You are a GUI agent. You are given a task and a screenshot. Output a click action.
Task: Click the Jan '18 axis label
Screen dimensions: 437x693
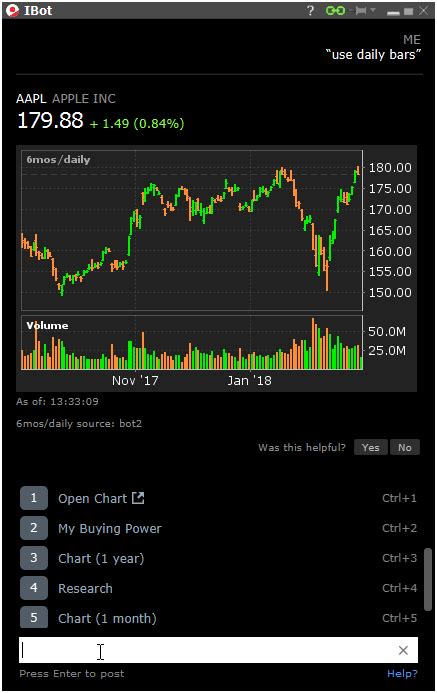point(249,381)
